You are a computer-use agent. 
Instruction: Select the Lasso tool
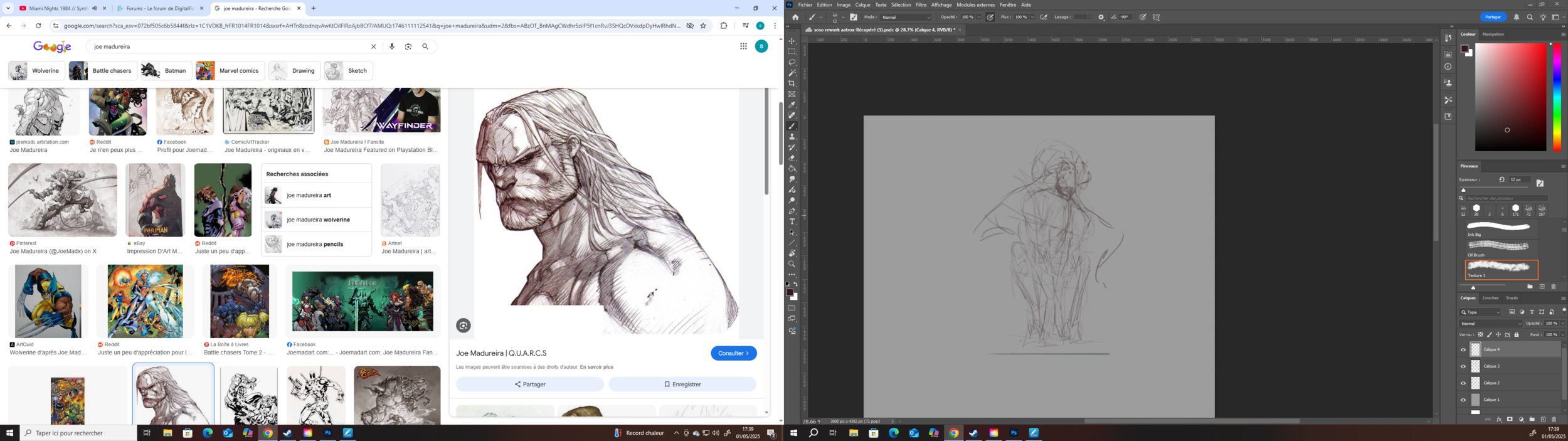click(x=792, y=62)
